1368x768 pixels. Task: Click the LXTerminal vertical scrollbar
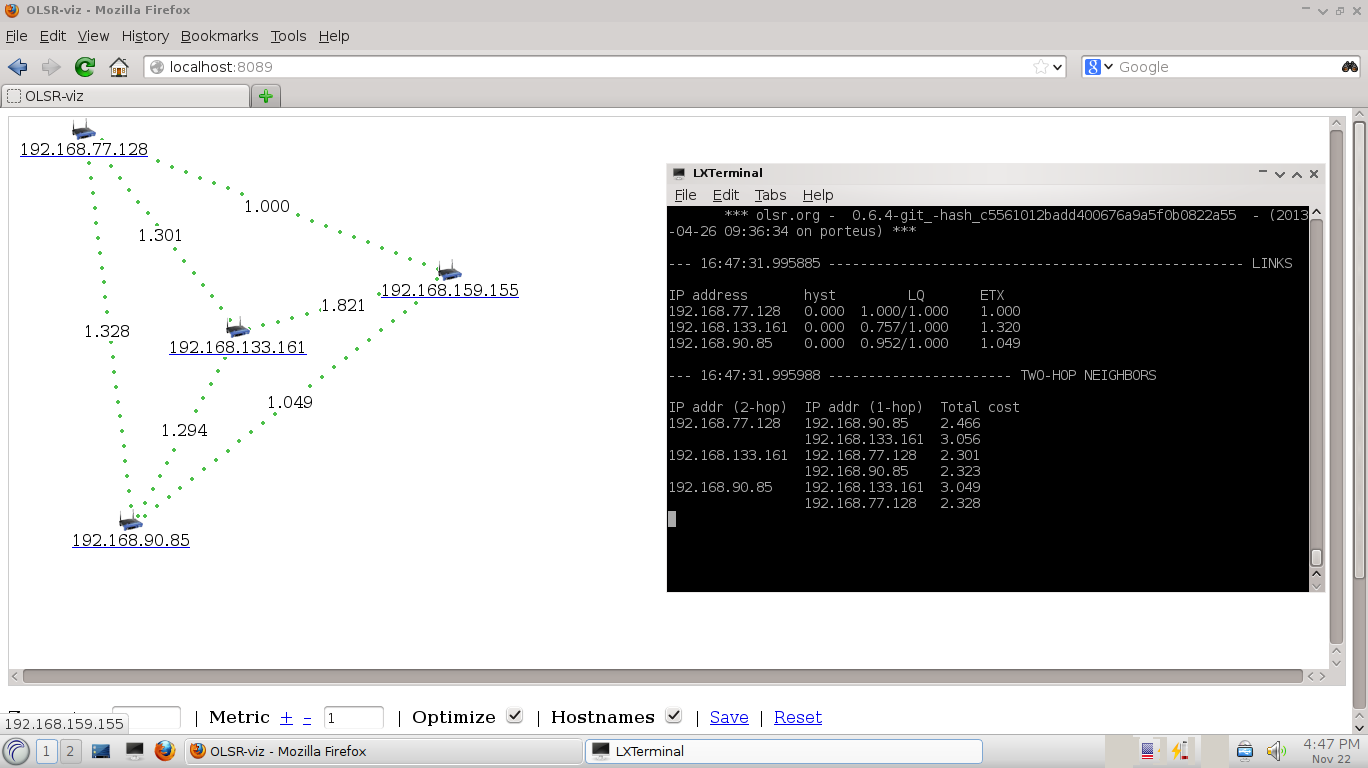coord(1316,392)
